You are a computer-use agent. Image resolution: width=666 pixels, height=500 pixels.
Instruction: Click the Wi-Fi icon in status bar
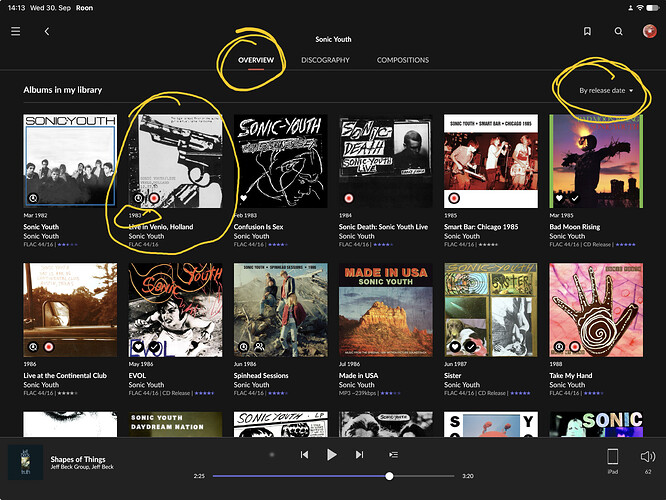click(x=640, y=8)
